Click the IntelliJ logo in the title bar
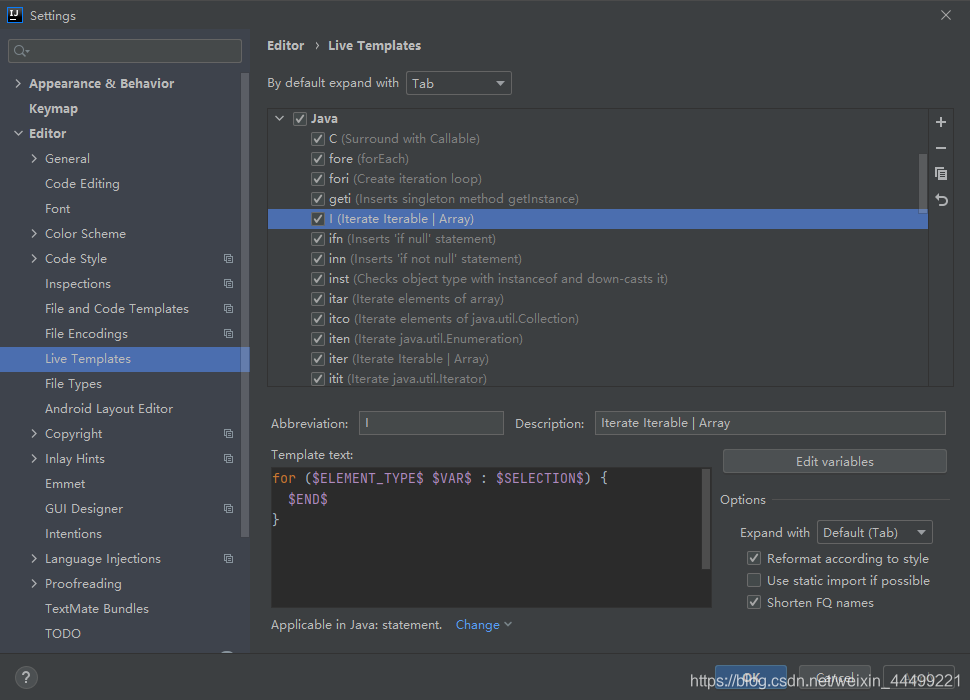970x700 pixels. 15,15
